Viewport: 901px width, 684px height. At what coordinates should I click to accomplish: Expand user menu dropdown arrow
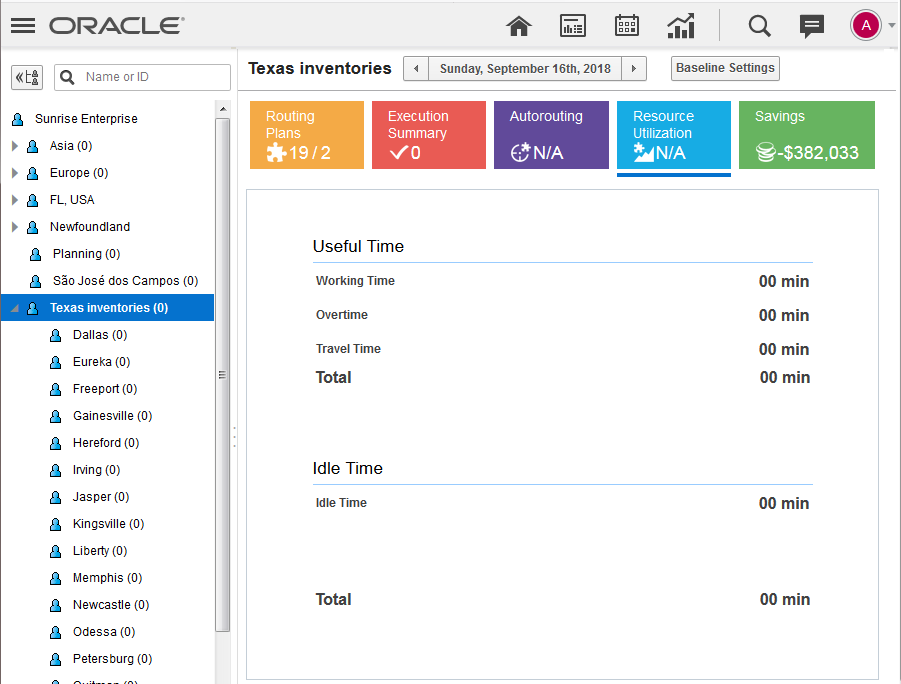[x=891, y=25]
